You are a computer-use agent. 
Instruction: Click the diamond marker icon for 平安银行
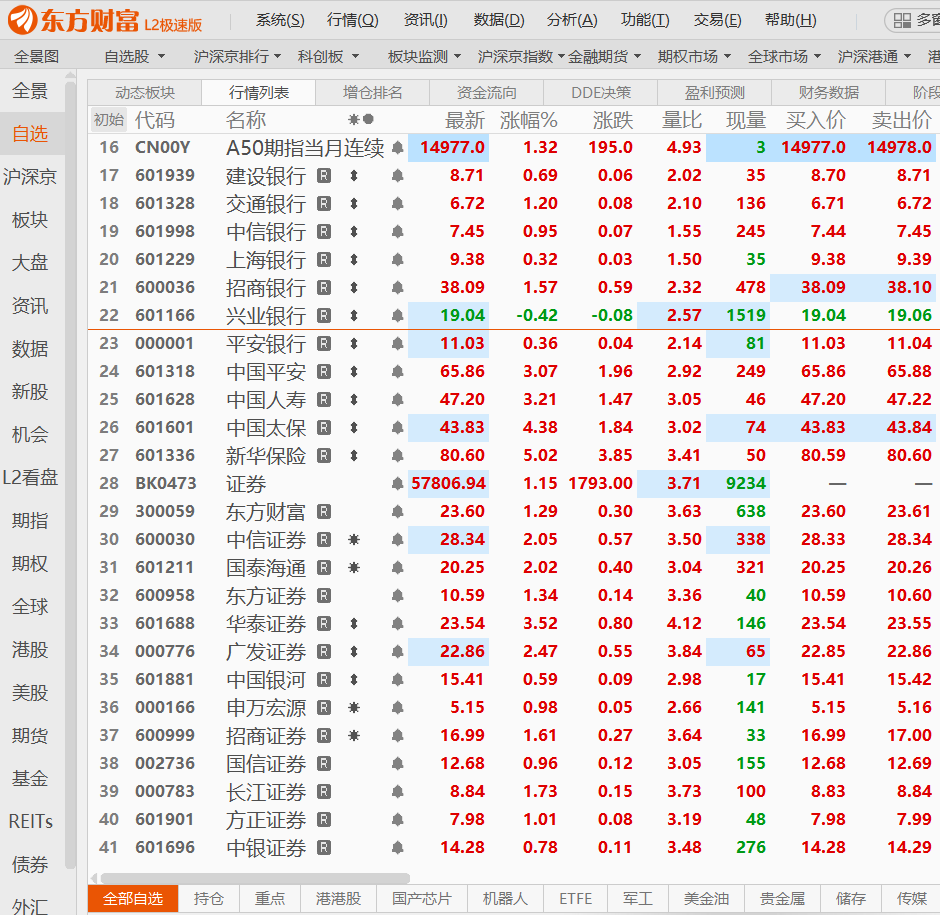(x=354, y=344)
